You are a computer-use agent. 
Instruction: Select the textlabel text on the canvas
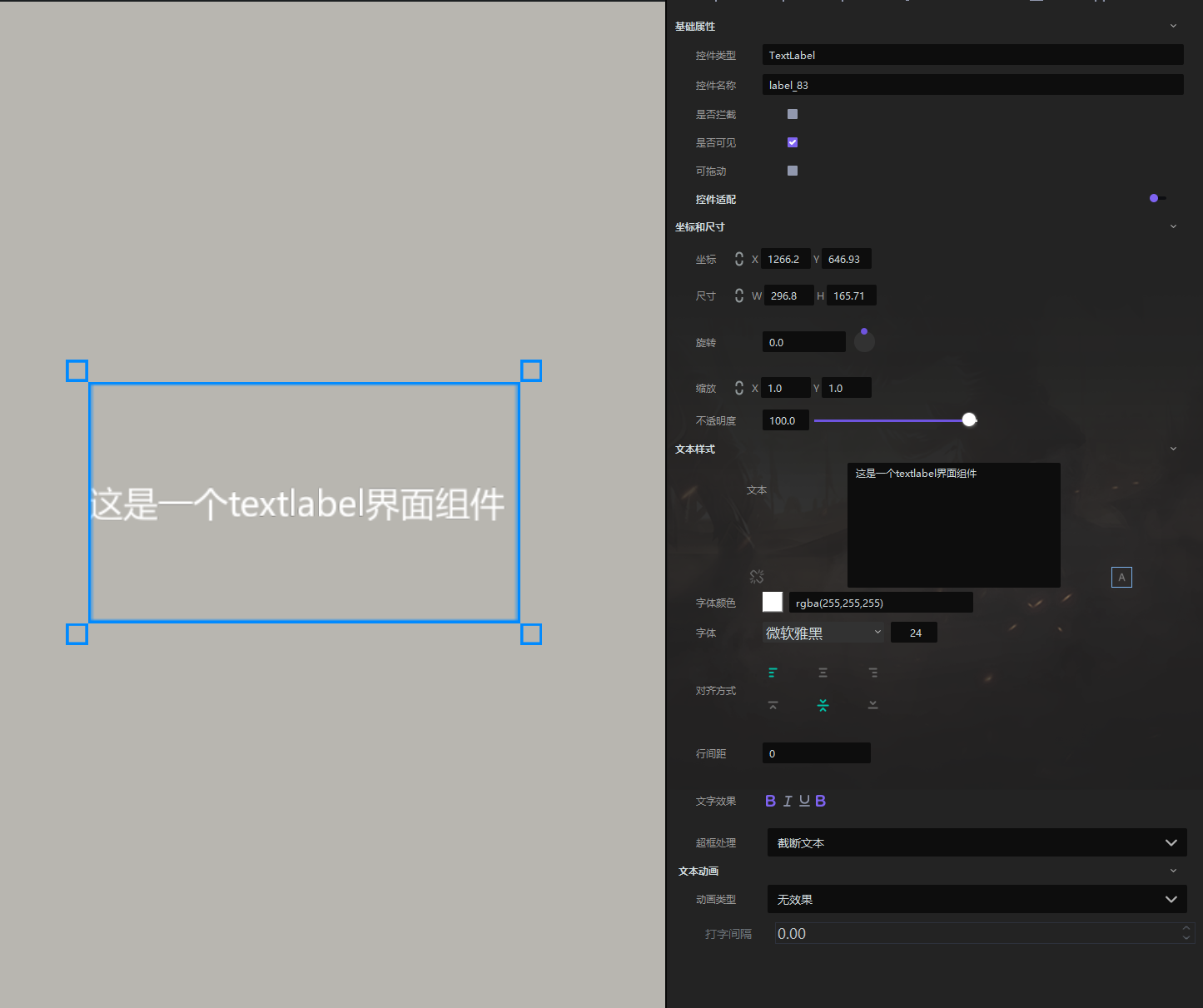click(297, 504)
